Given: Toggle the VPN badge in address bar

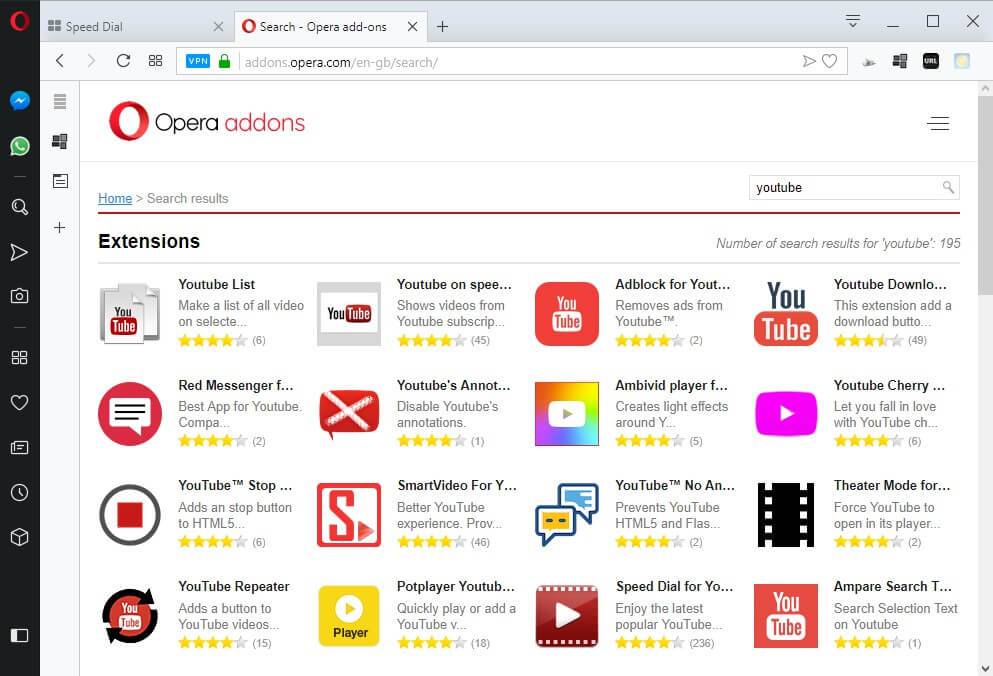Looking at the screenshot, I should coord(198,61).
